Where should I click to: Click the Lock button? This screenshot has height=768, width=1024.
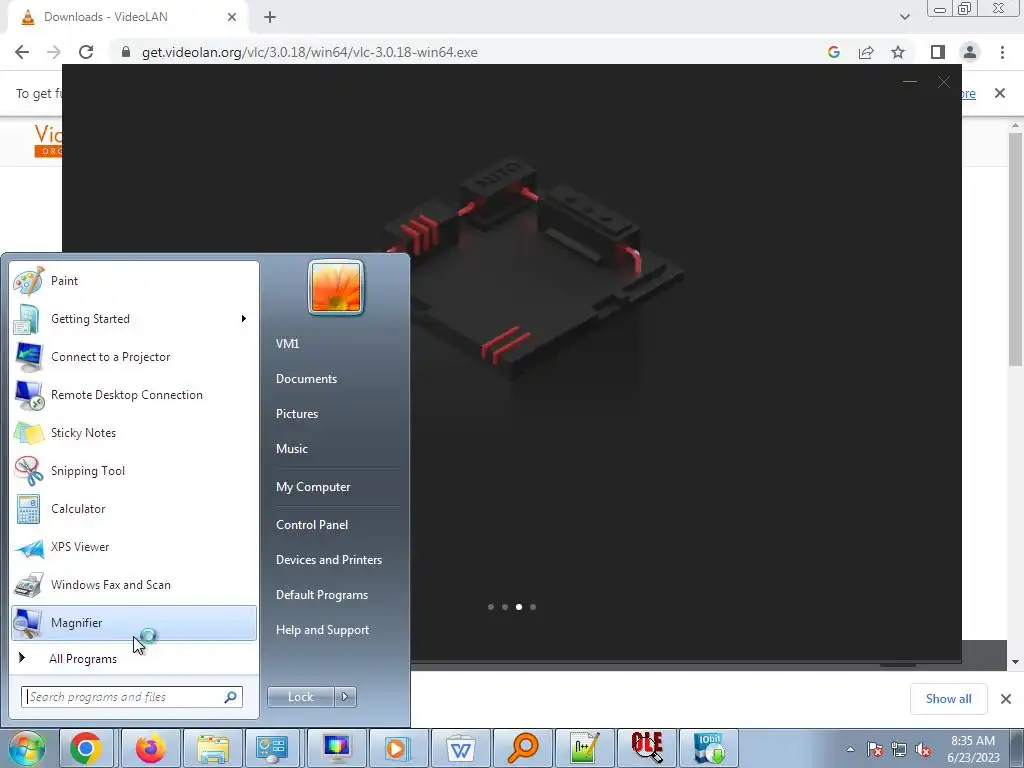click(x=300, y=697)
